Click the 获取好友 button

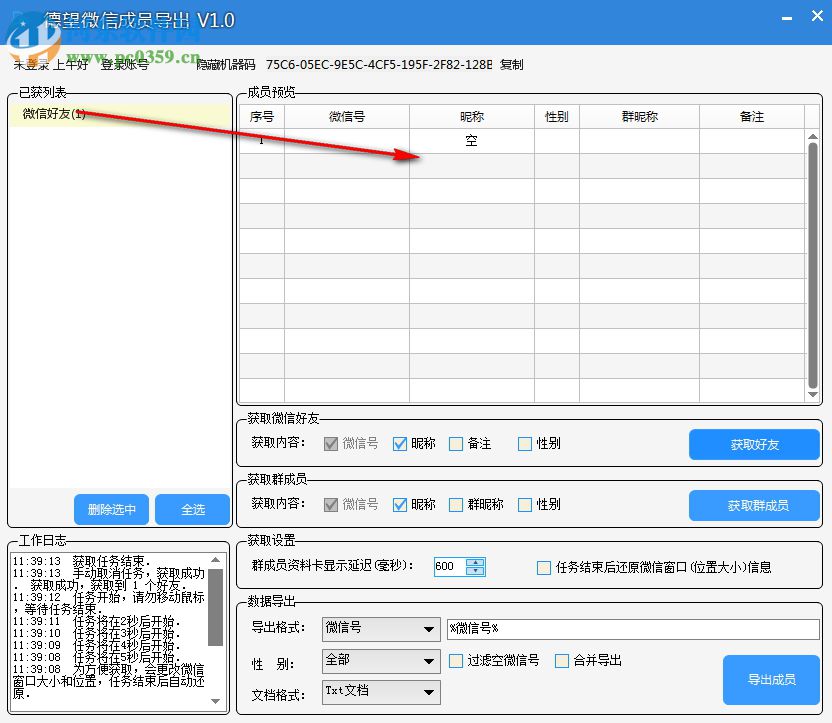pos(754,445)
